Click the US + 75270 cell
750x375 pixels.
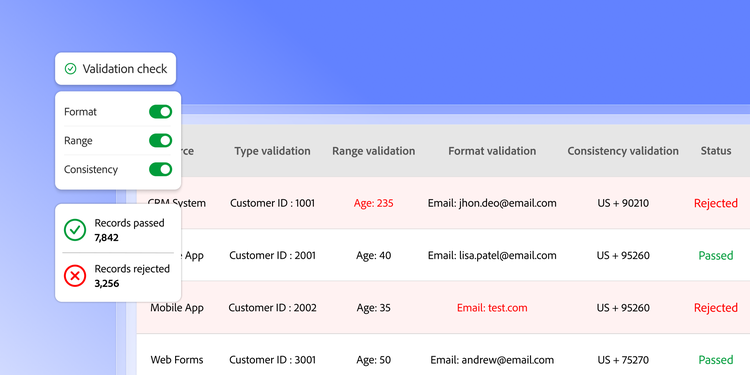pyautogui.click(x=623, y=360)
